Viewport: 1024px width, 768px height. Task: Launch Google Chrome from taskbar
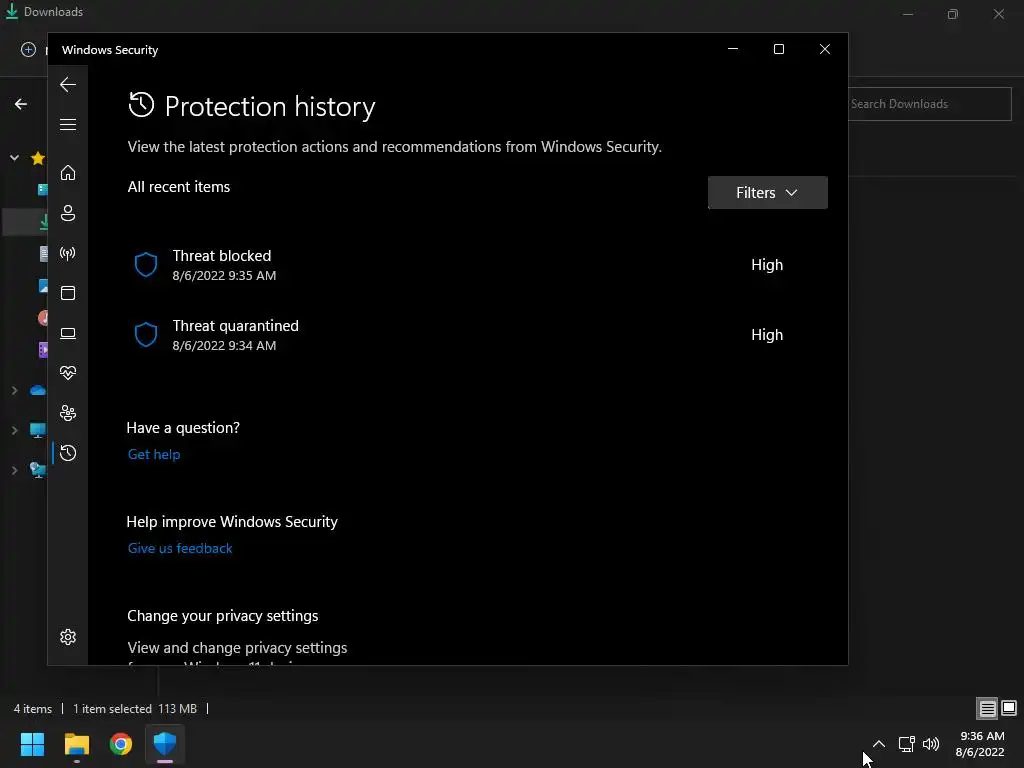click(x=121, y=744)
